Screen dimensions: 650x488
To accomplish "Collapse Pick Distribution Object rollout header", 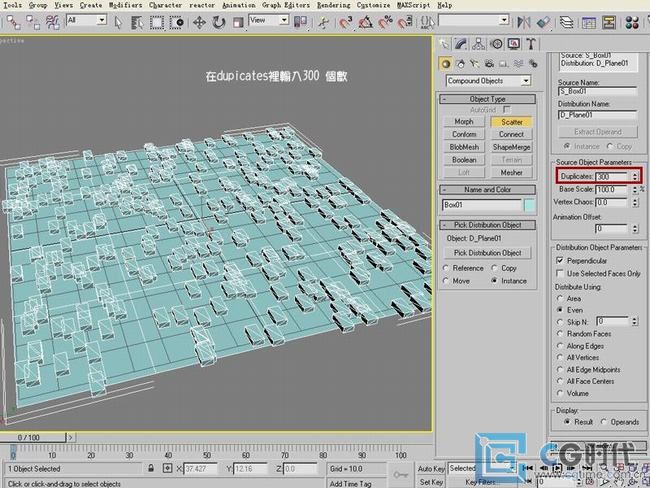I will coord(488,225).
